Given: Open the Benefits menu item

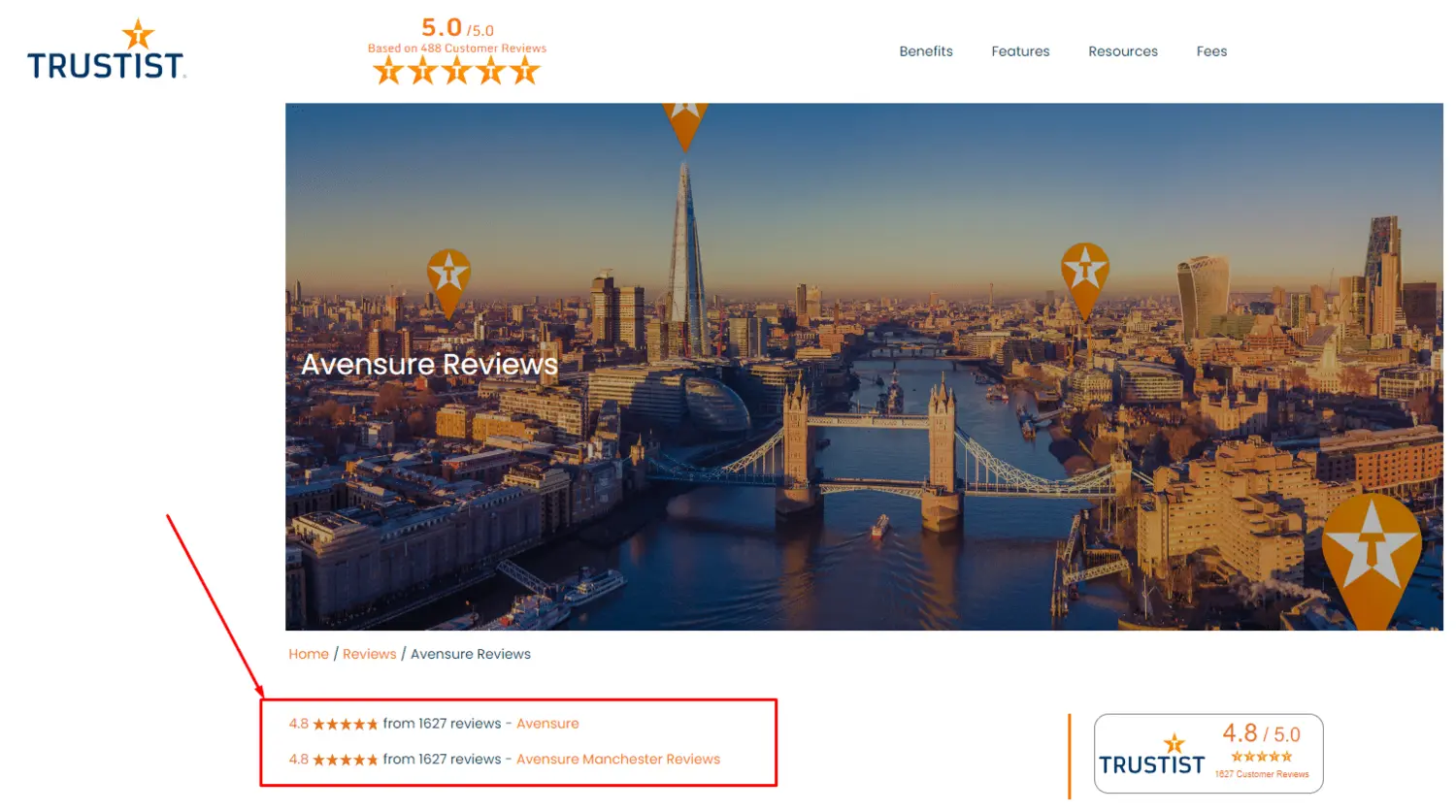Looking at the screenshot, I should pos(926,51).
